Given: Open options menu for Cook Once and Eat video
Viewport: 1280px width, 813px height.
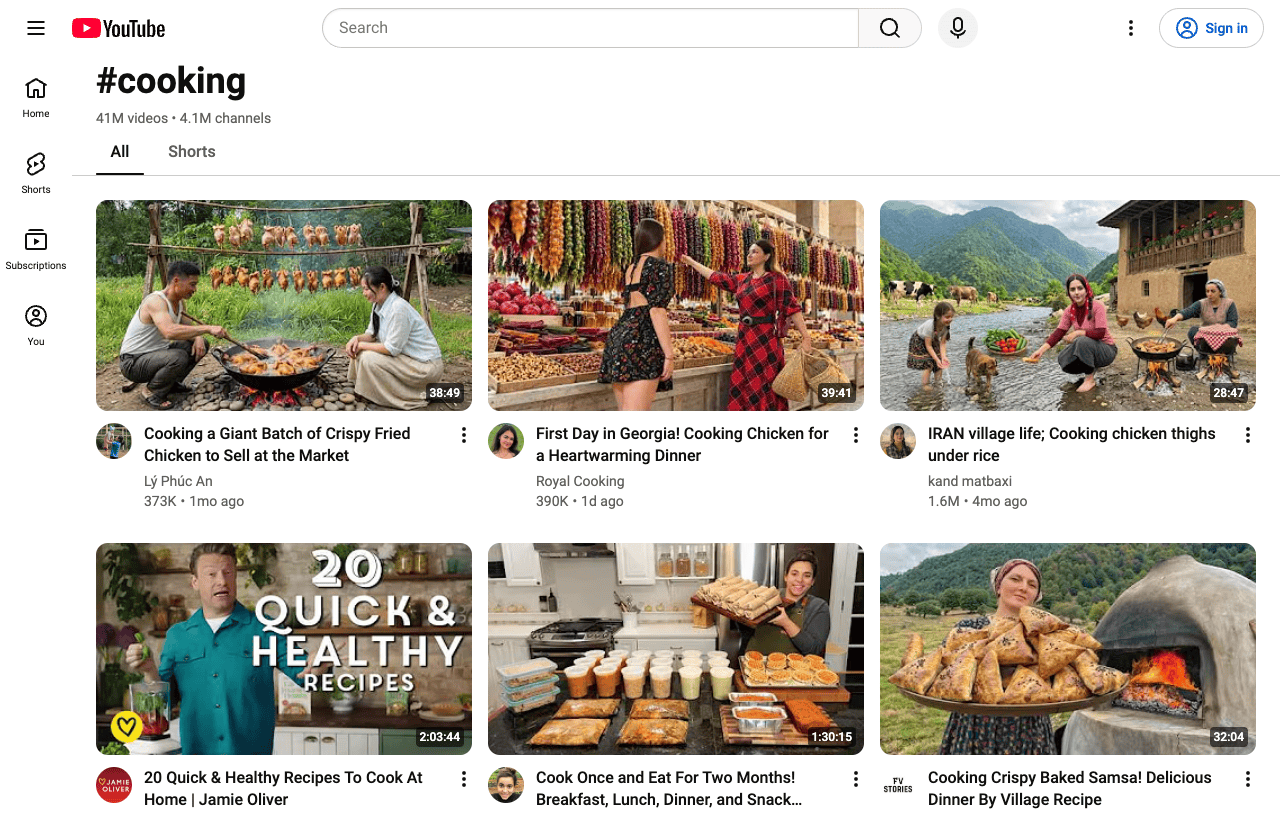Looking at the screenshot, I should coord(855,779).
